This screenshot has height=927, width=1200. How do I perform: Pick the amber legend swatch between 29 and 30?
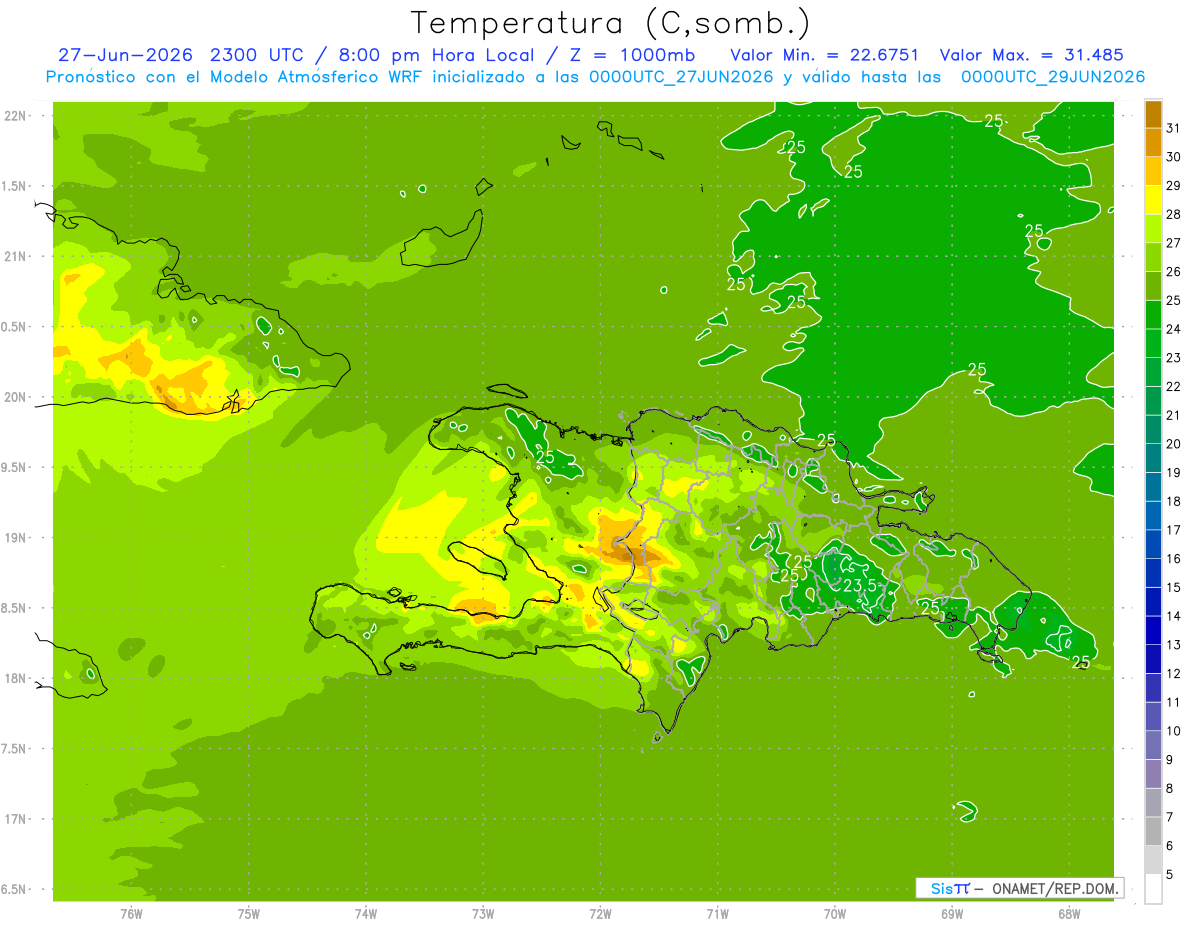(1153, 171)
